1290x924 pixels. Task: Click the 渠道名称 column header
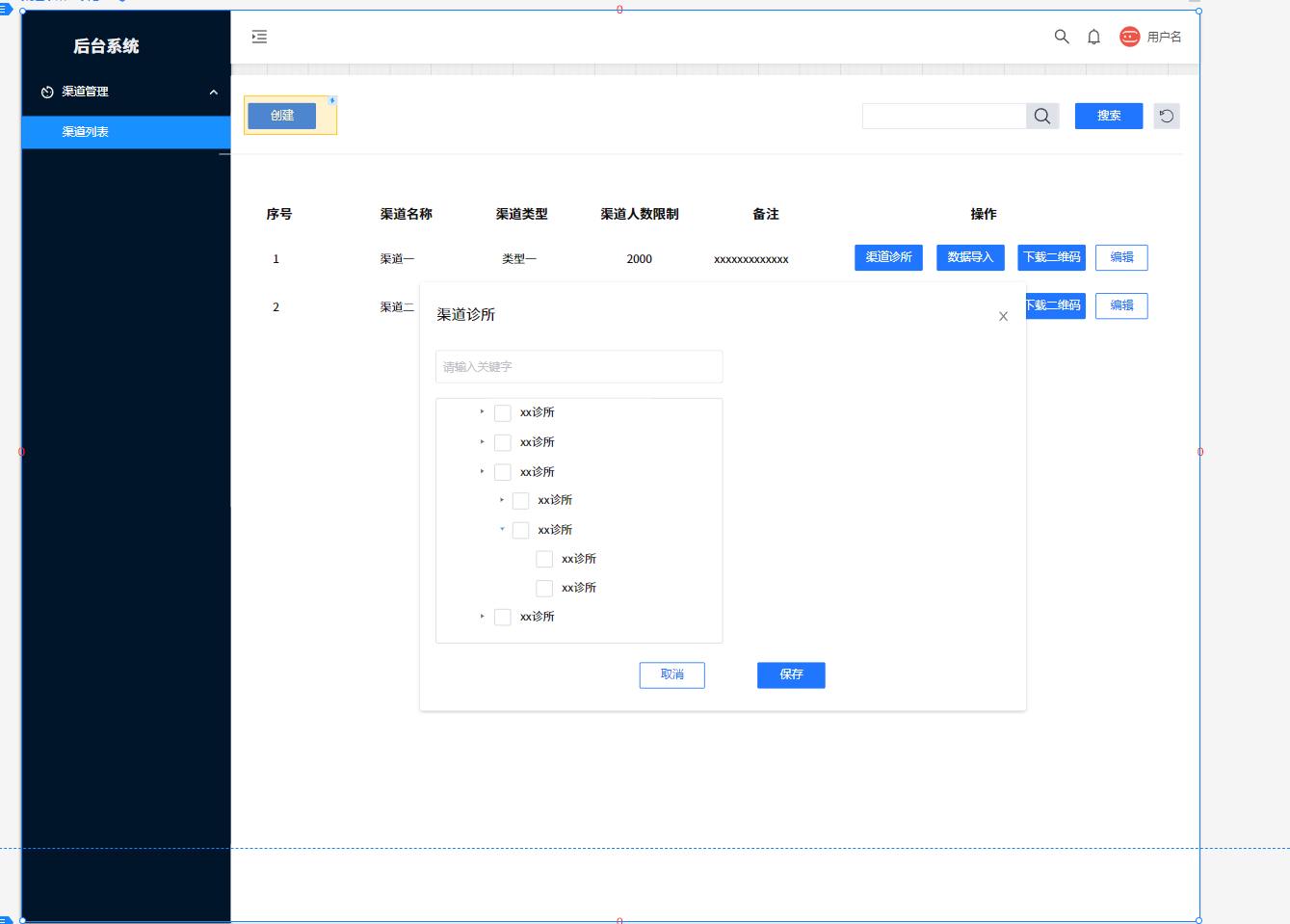[407, 214]
